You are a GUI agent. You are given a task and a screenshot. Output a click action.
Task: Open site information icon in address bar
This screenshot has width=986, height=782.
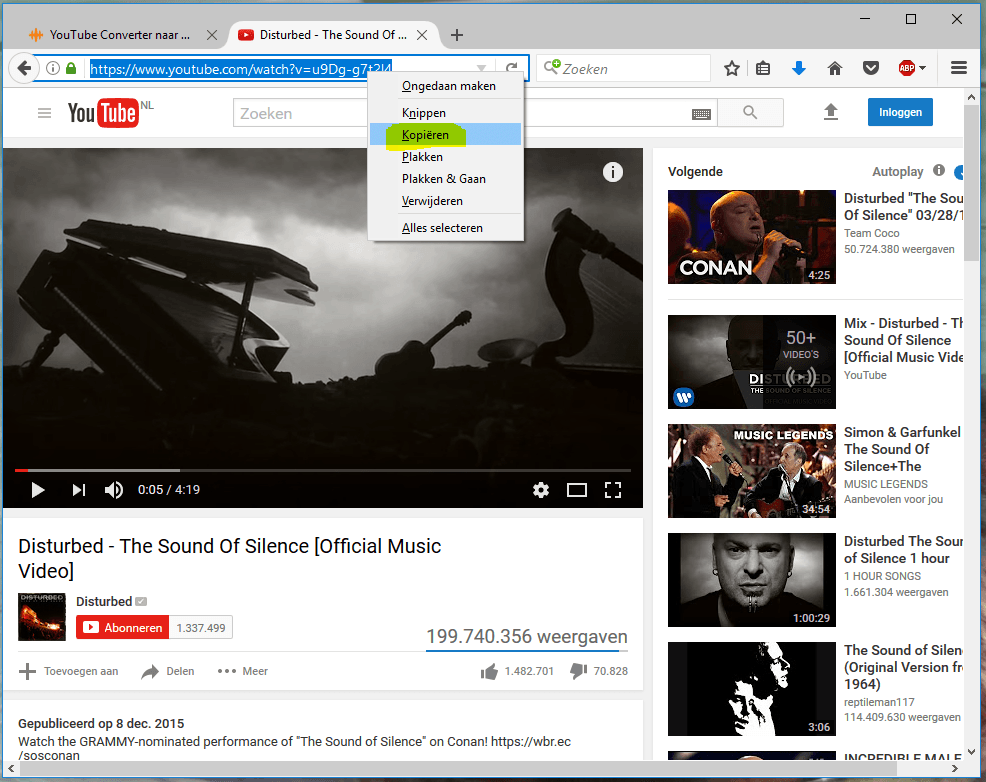pos(53,68)
